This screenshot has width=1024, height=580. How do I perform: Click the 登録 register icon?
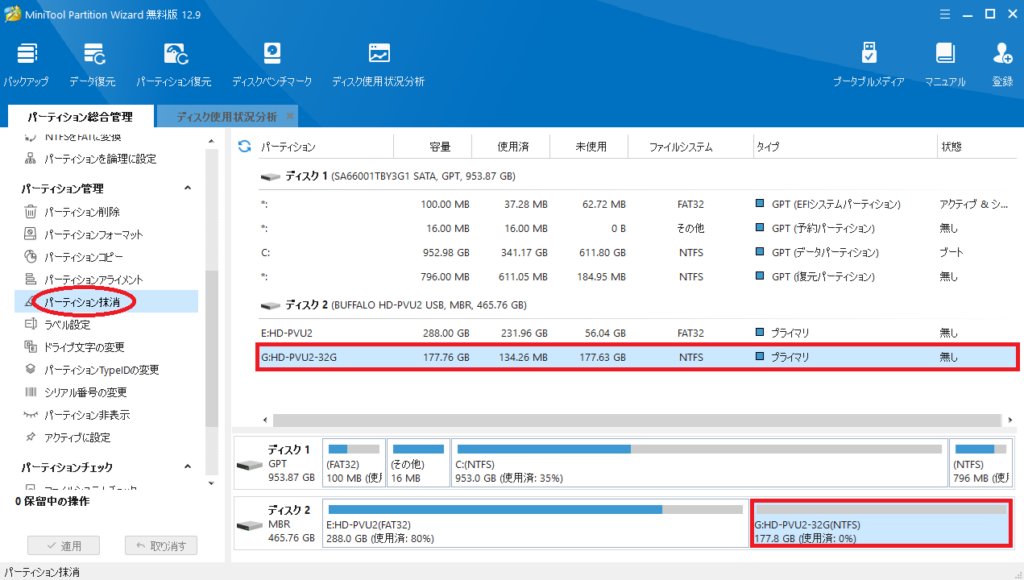1002,65
